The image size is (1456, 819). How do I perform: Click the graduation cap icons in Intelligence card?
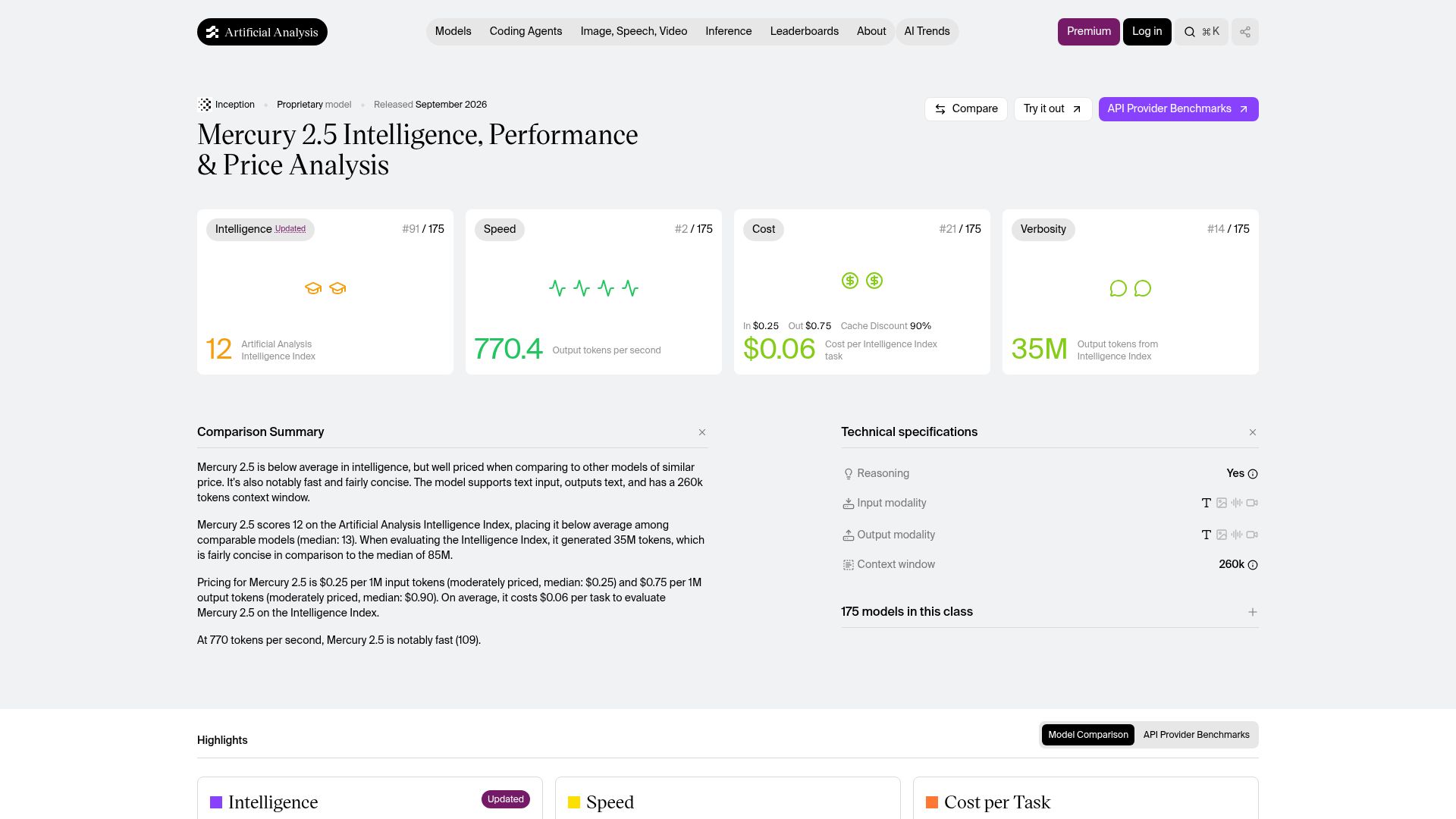pyautogui.click(x=325, y=288)
